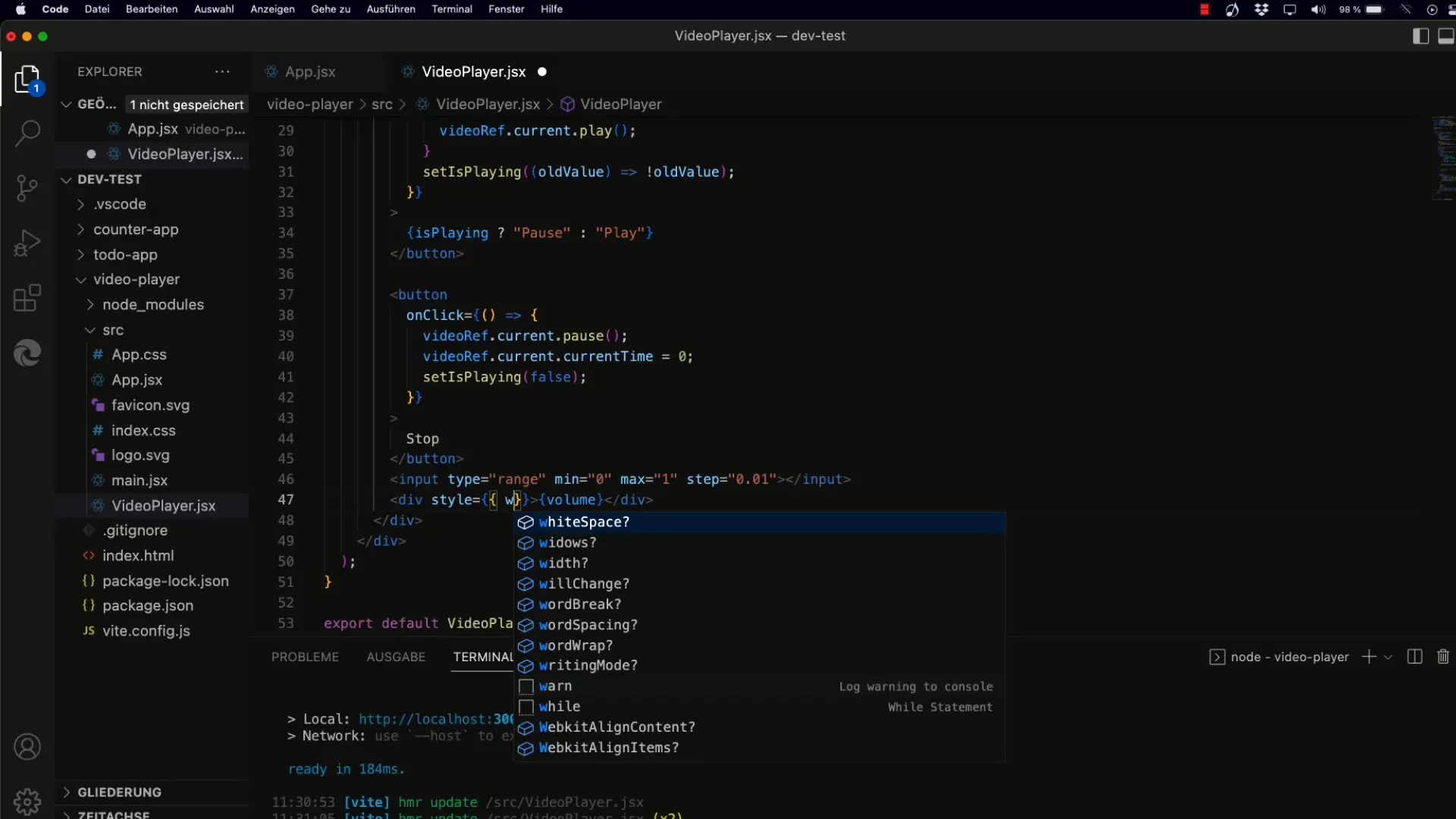This screenshot has height=819, width=1456.
Task: Switch to the AUSGABE panel tab
Action: pyautogui.click(x=396, y=657)
